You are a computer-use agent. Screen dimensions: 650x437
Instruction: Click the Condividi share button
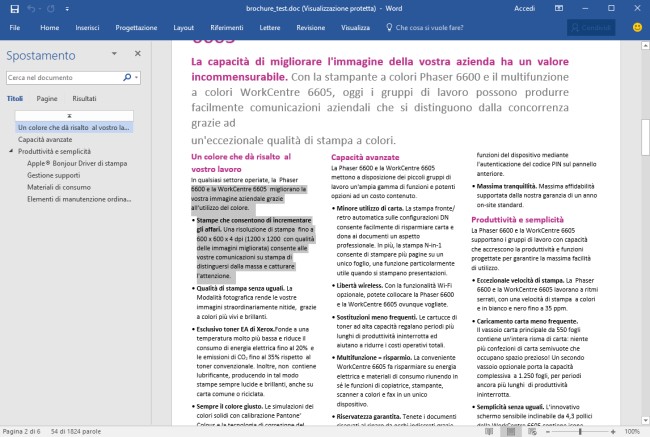[x=591, y=28]
